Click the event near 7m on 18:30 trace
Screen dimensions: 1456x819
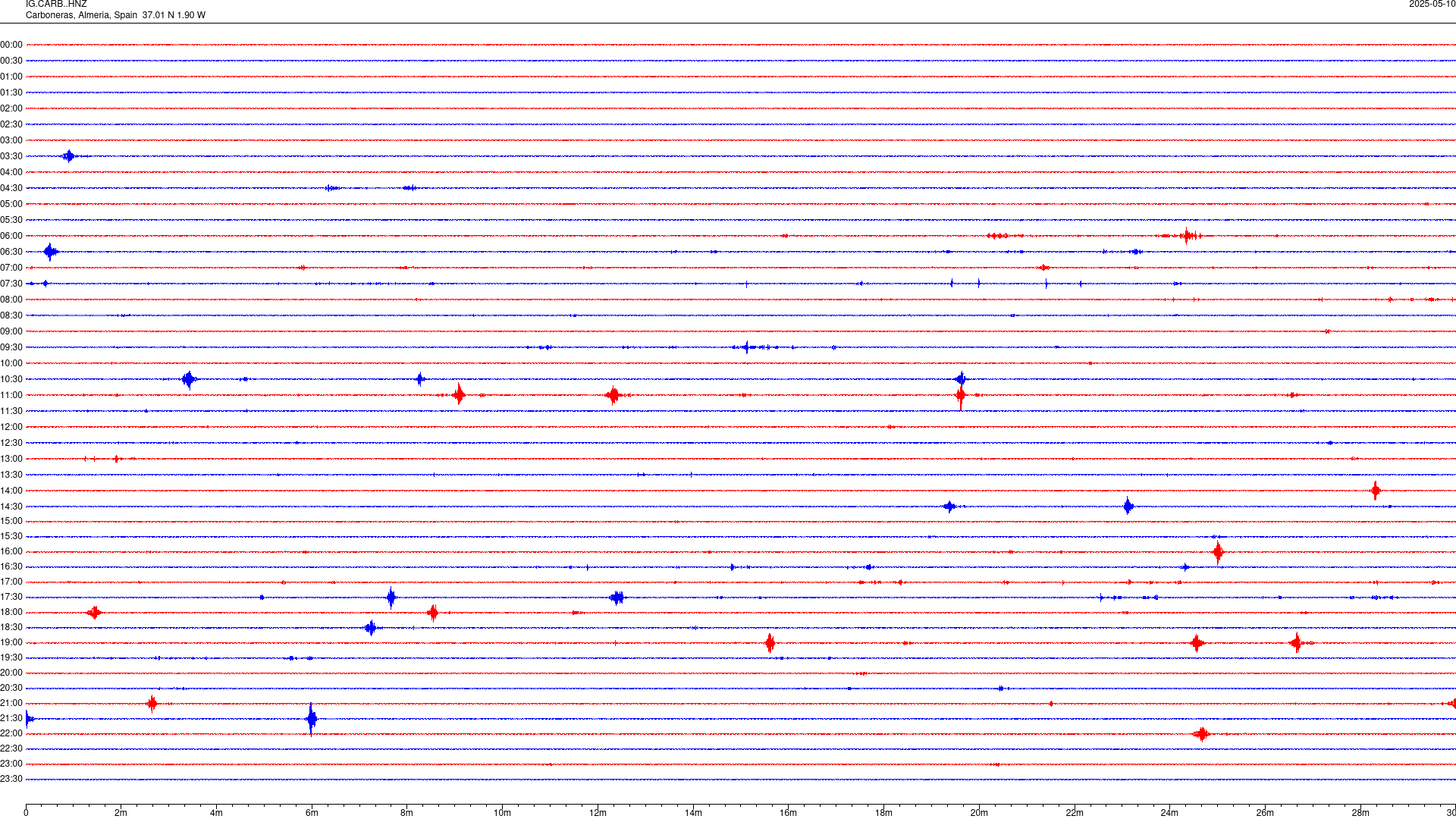pyautogui.click(x=371, y=628)
